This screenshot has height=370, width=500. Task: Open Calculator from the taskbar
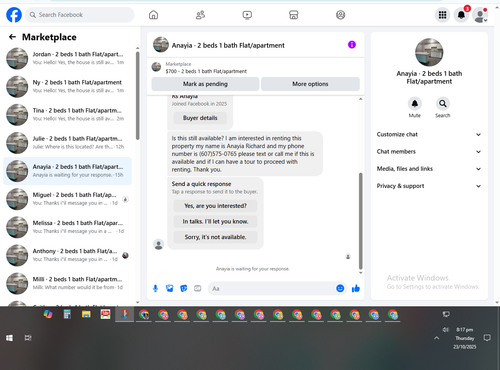pyautogui.click(x=67, y=314)
